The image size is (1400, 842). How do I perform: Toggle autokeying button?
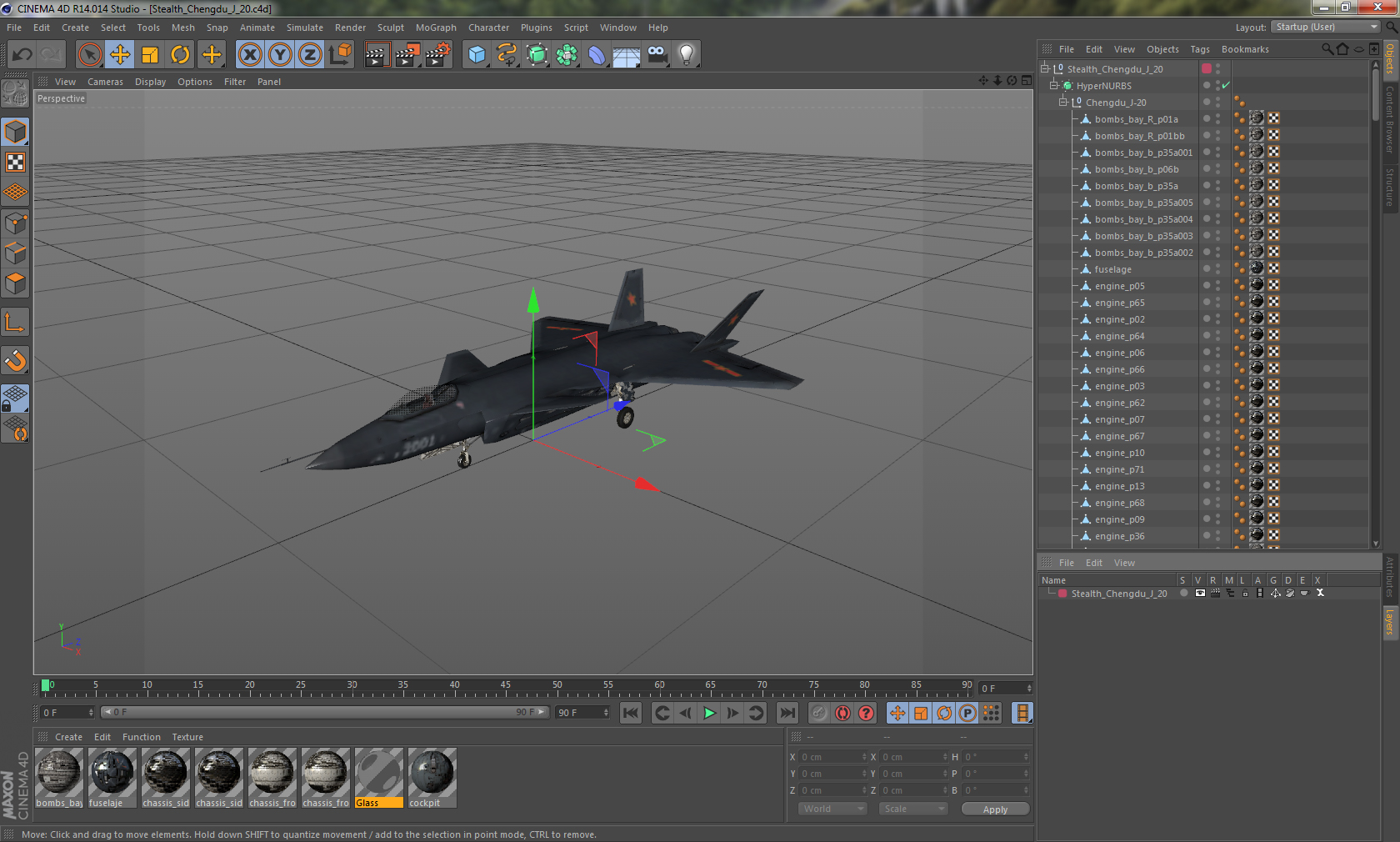tap(842, 713)
